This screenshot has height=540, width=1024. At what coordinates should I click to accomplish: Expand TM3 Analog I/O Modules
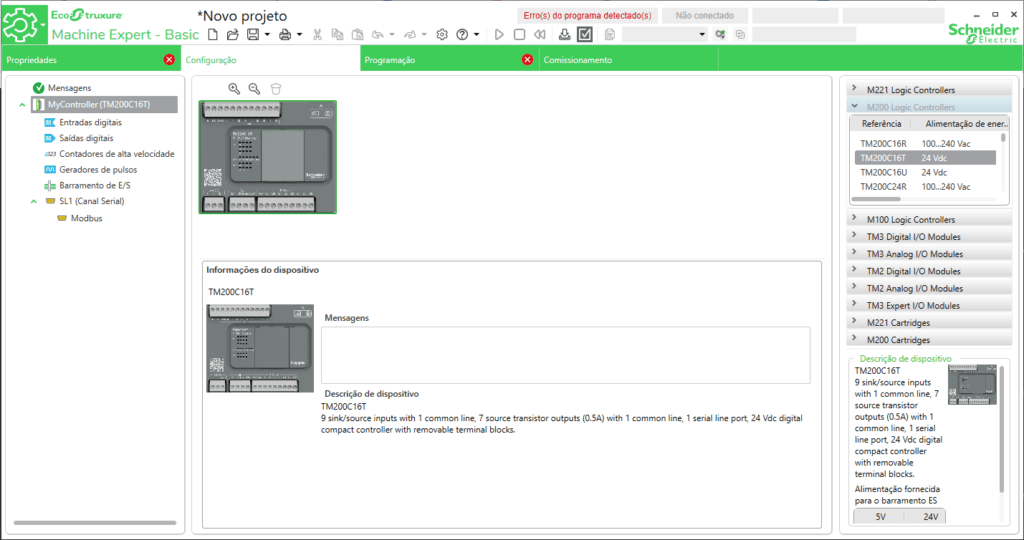pyautogui.click(x=929, y=254)
